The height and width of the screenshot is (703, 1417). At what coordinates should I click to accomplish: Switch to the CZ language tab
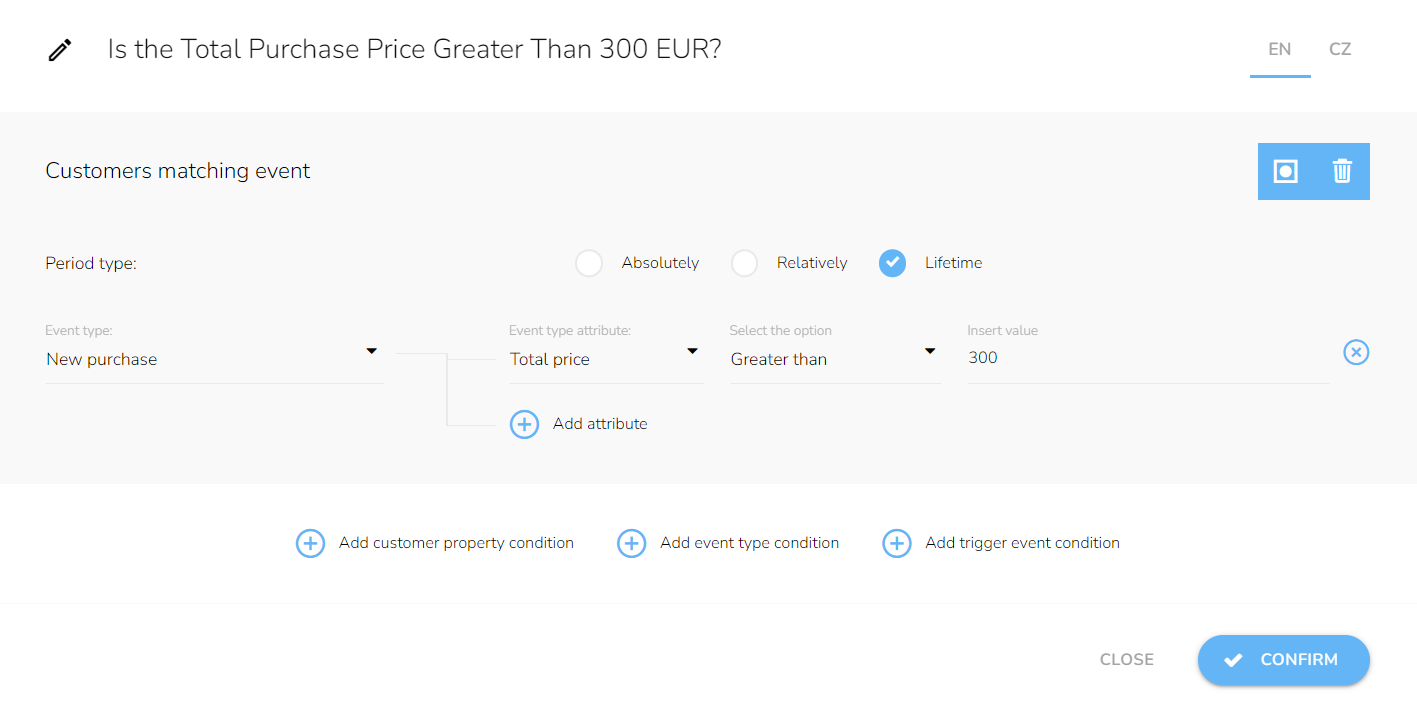[1340, 49]
